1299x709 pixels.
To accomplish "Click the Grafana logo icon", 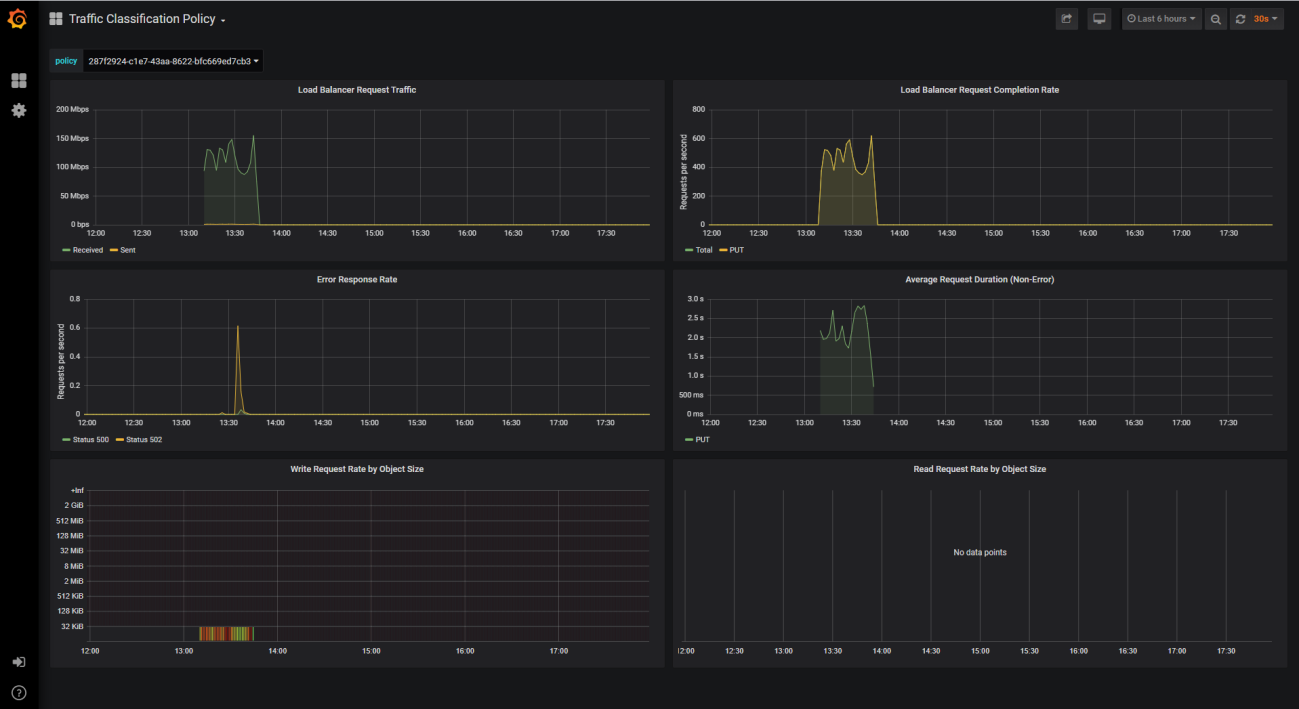I will (x=17, y=19).
